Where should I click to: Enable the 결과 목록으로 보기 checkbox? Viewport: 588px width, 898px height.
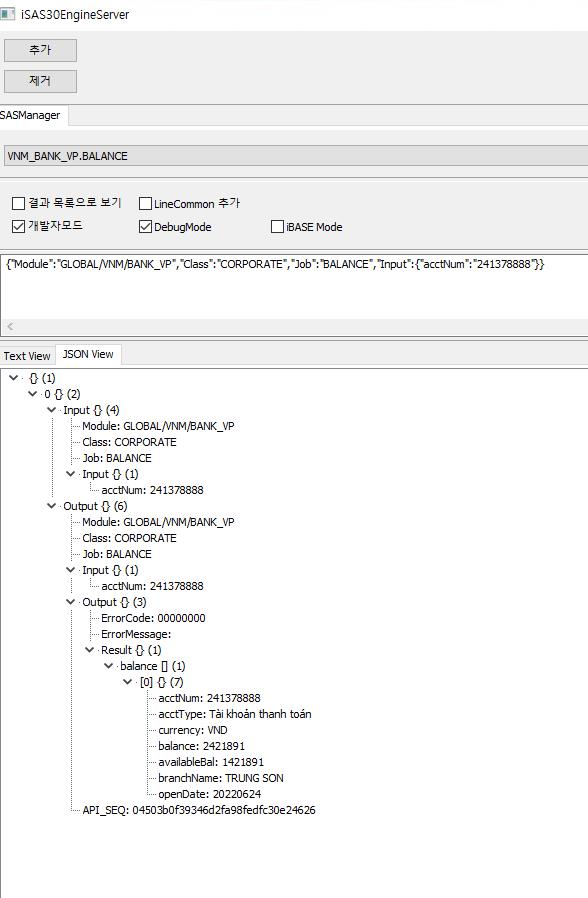(18, 203)
